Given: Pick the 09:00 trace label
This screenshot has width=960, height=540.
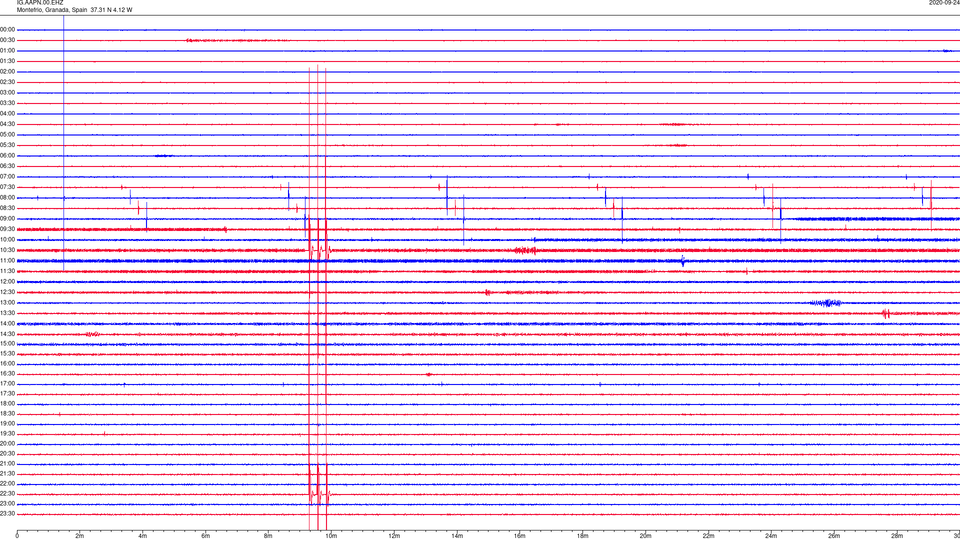Looking at the screenshot, I should tap(8, 219).
